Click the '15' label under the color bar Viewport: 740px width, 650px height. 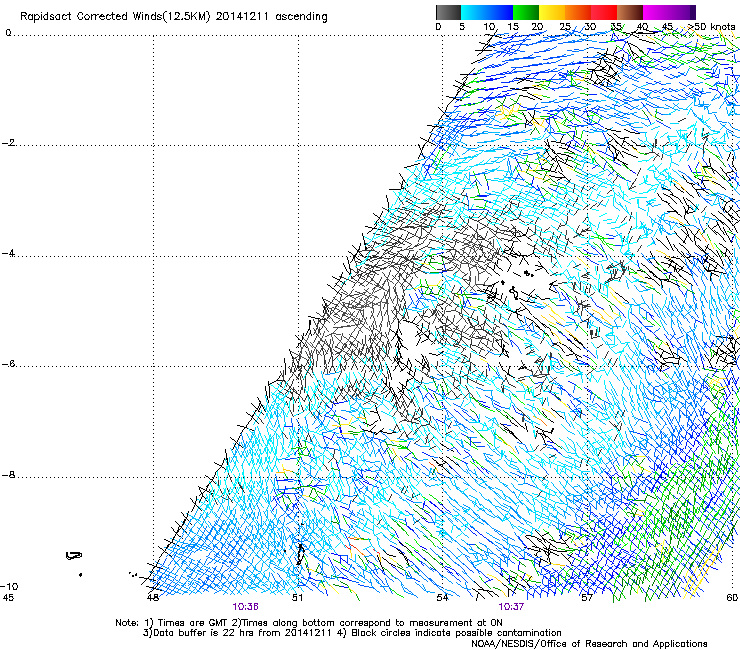pos(513,27)
